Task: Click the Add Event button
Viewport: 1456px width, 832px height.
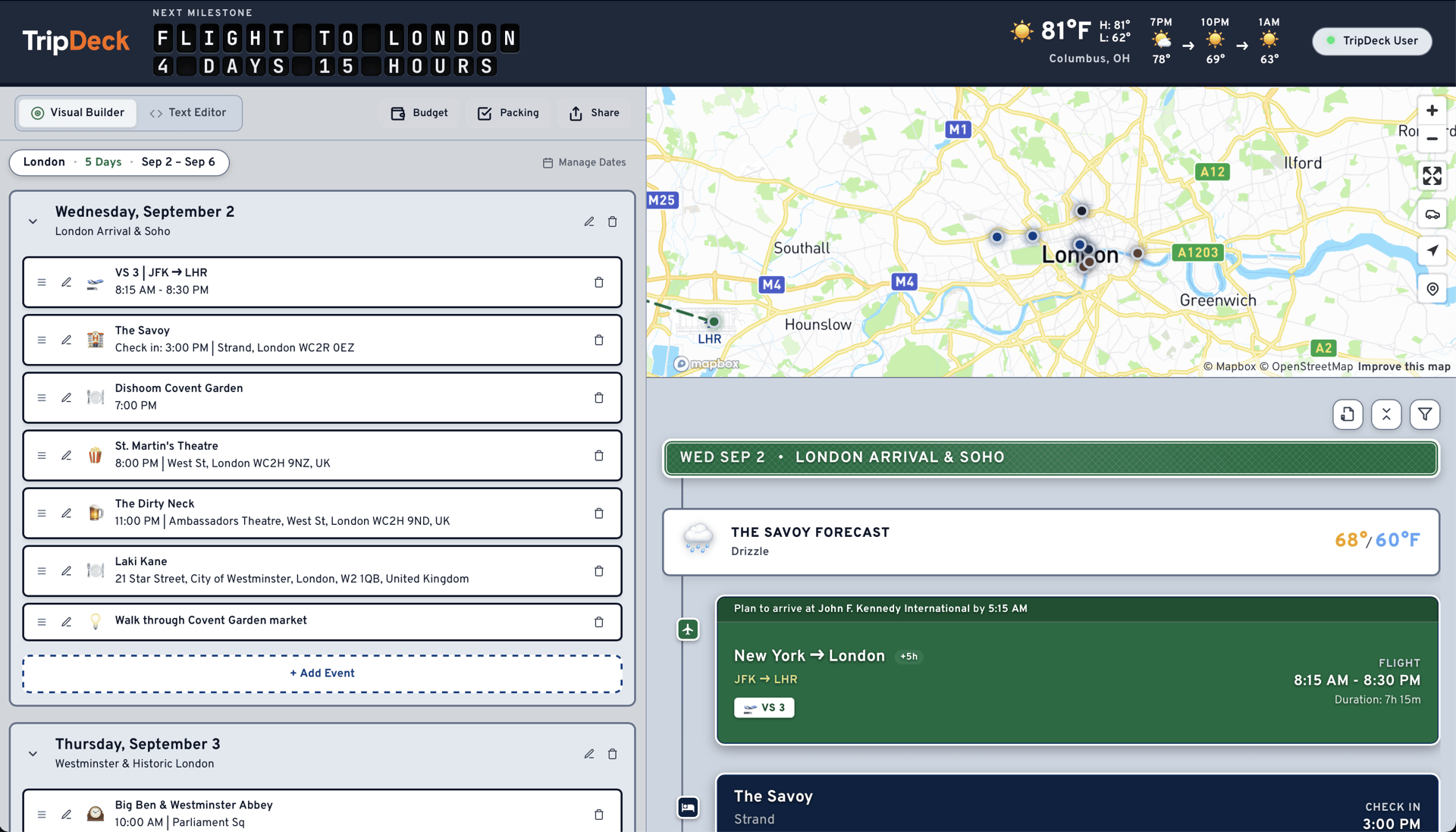Action: [322, 673]
